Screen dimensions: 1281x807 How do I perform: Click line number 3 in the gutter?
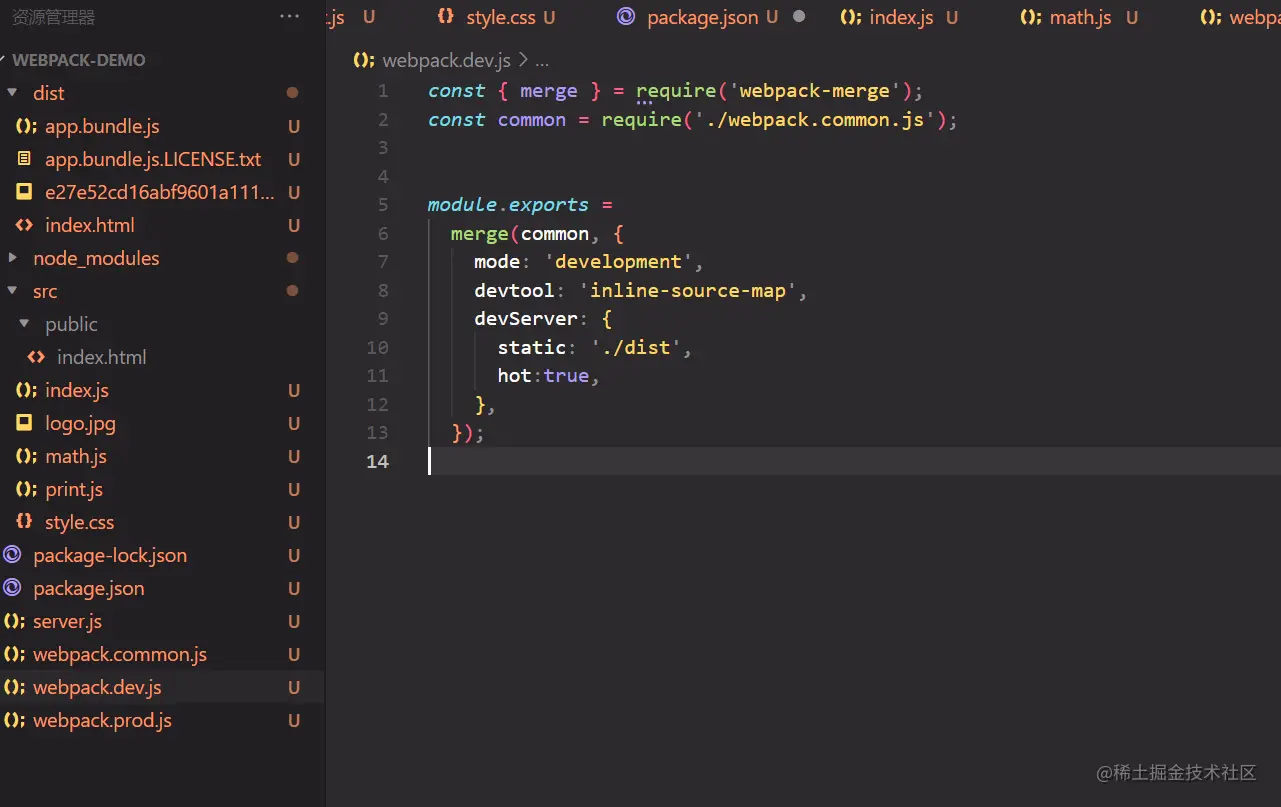click(x=383, y=148)
